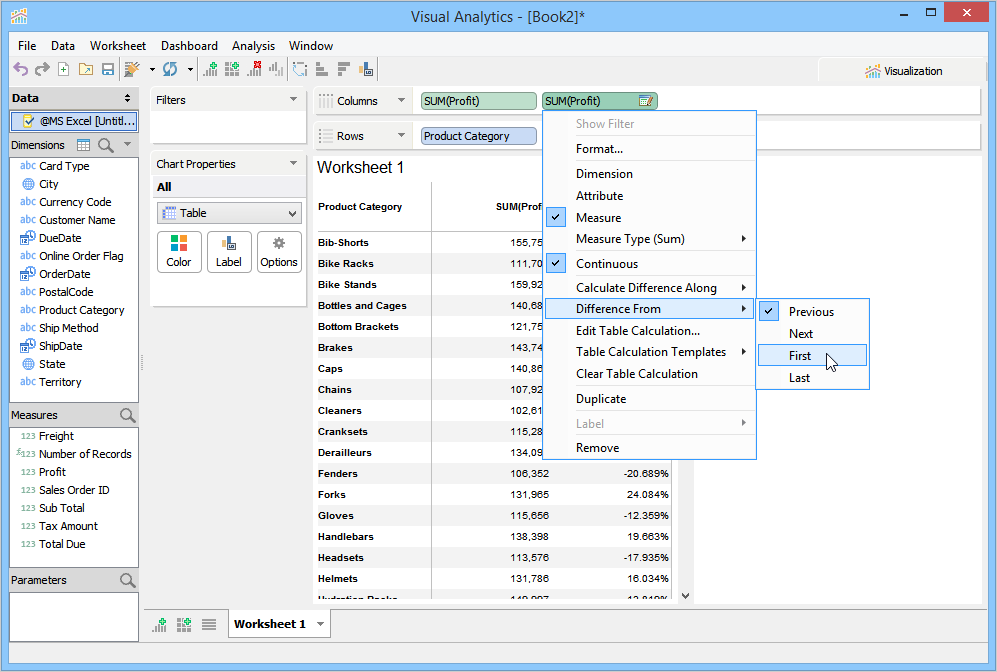Open the Analysis menu
997x672 pixels.
pyautogui.click(x=253, y=46)
